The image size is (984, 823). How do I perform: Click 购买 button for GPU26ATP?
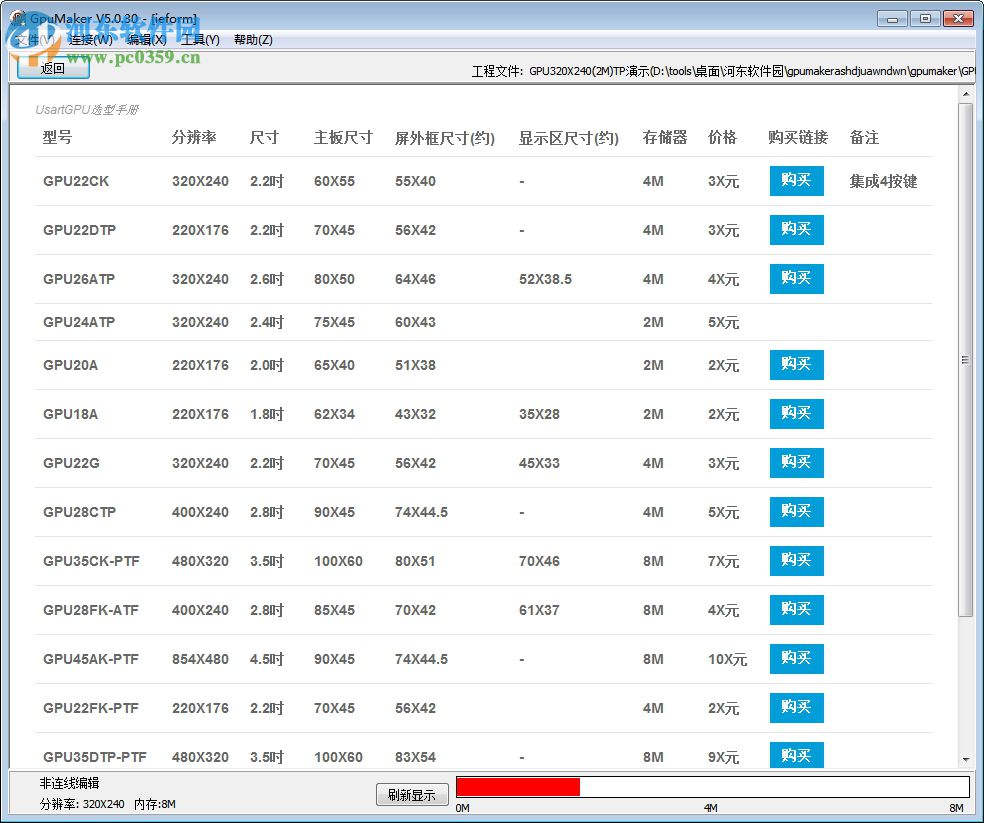click(796, 279)
